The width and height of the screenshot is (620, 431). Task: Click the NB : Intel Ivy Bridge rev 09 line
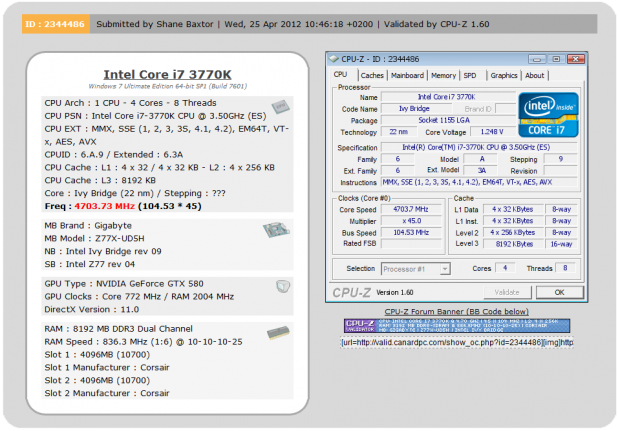pyautogui.click(x=103, y=251)
